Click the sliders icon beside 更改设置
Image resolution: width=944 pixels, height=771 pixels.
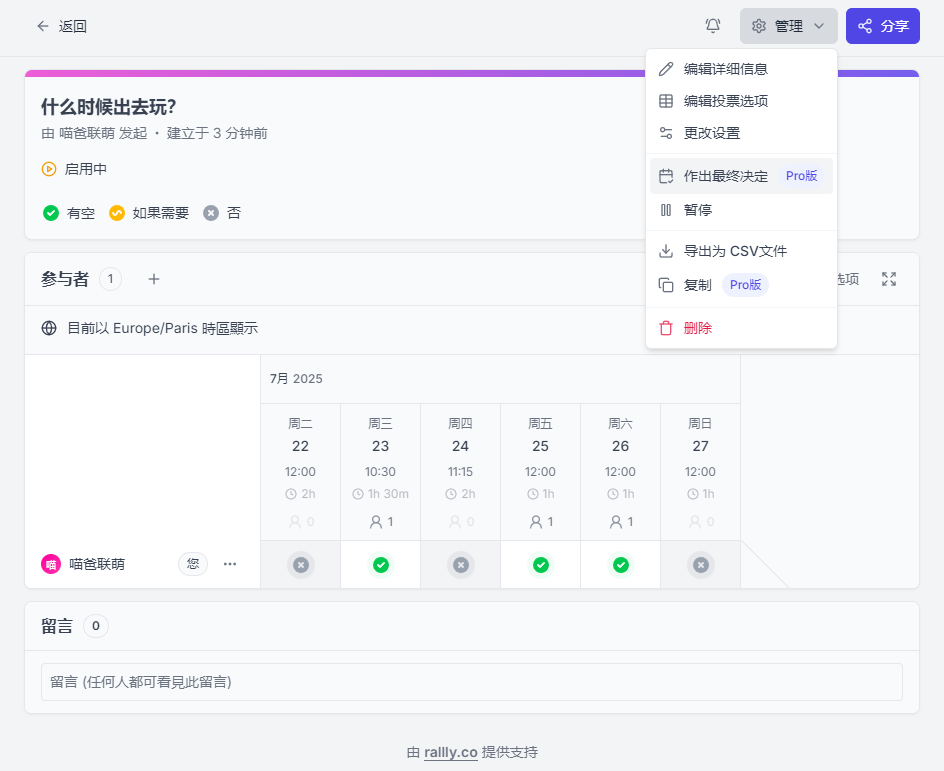666,133
